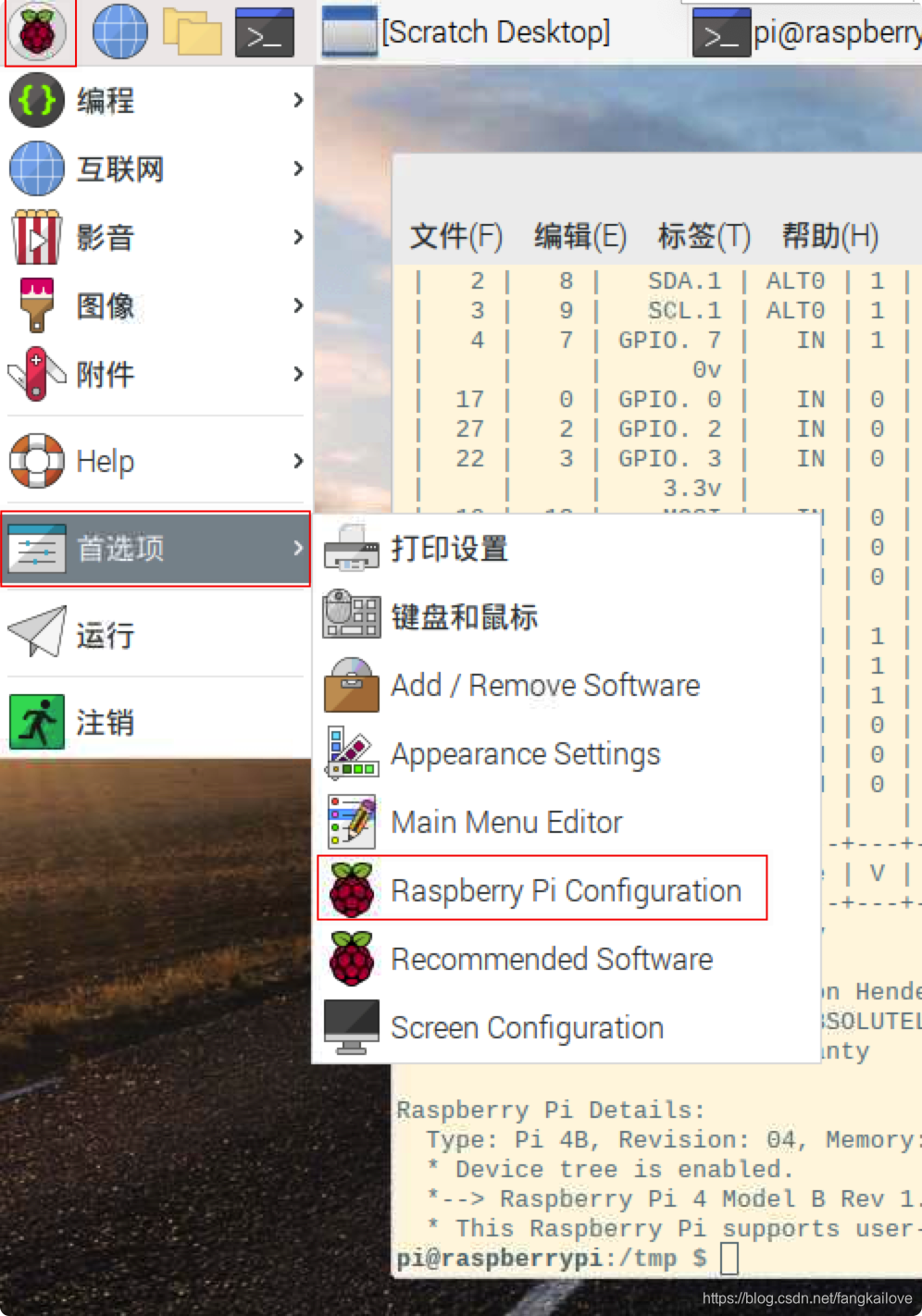Open 打印设置 print settings
This screenshot has width=922, height=1316.
(x=567, y=548)
